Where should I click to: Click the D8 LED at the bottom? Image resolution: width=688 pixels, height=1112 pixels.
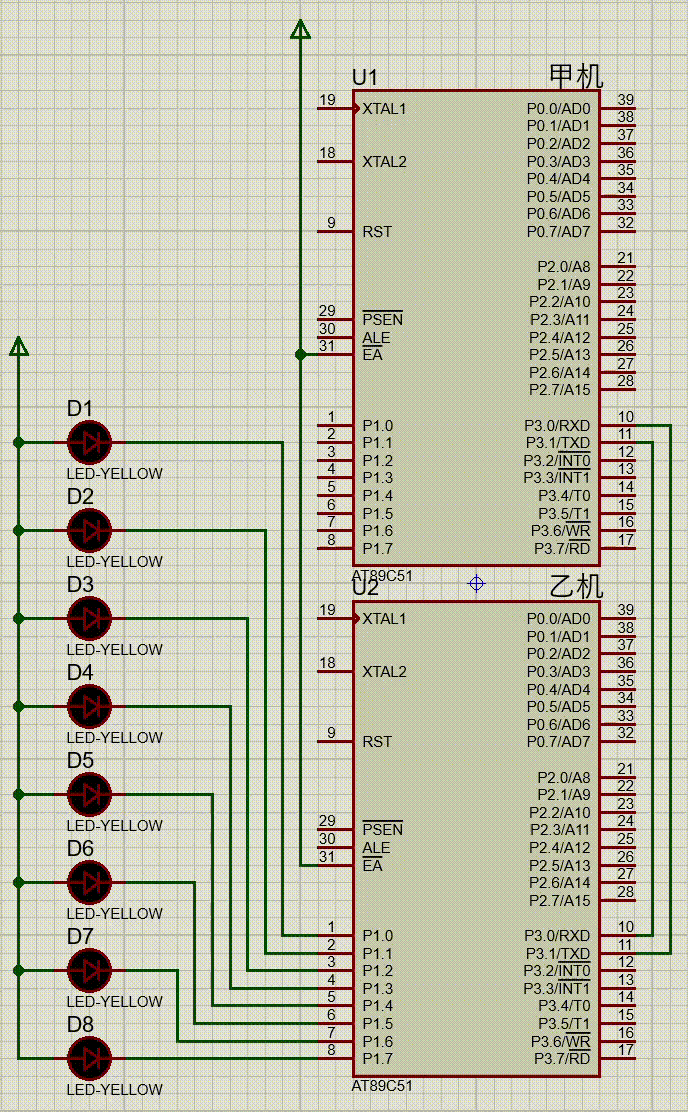[89, 1058]
